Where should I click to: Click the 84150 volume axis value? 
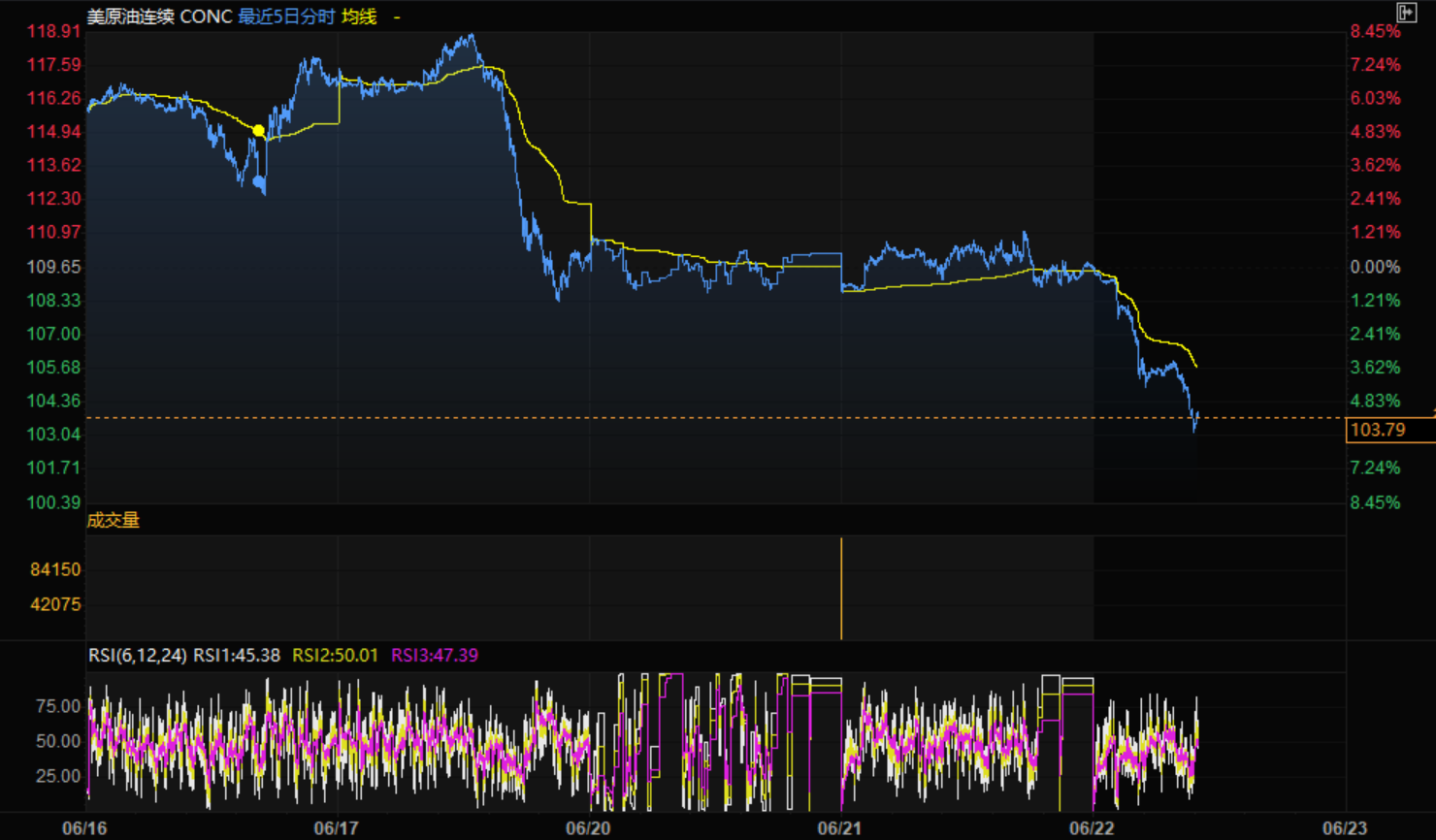coord(56,569)
